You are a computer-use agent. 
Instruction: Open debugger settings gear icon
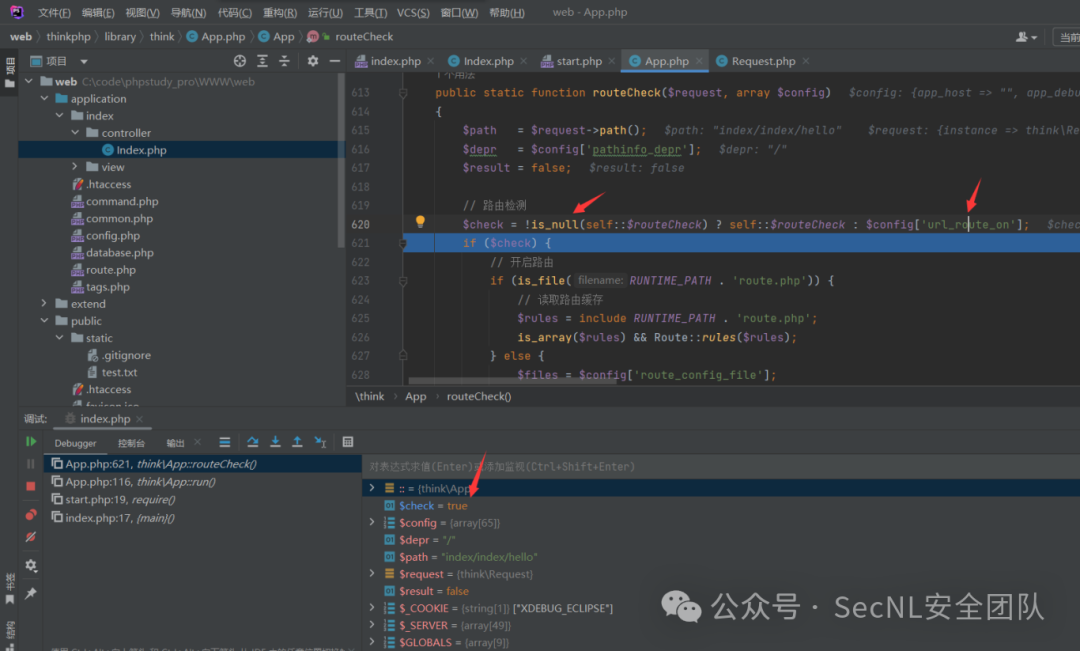[30, 566]
